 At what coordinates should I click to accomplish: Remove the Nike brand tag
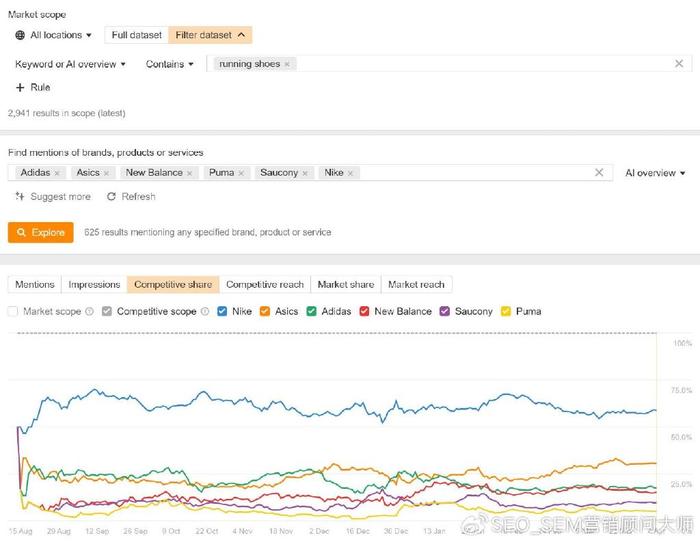(350, 173)
